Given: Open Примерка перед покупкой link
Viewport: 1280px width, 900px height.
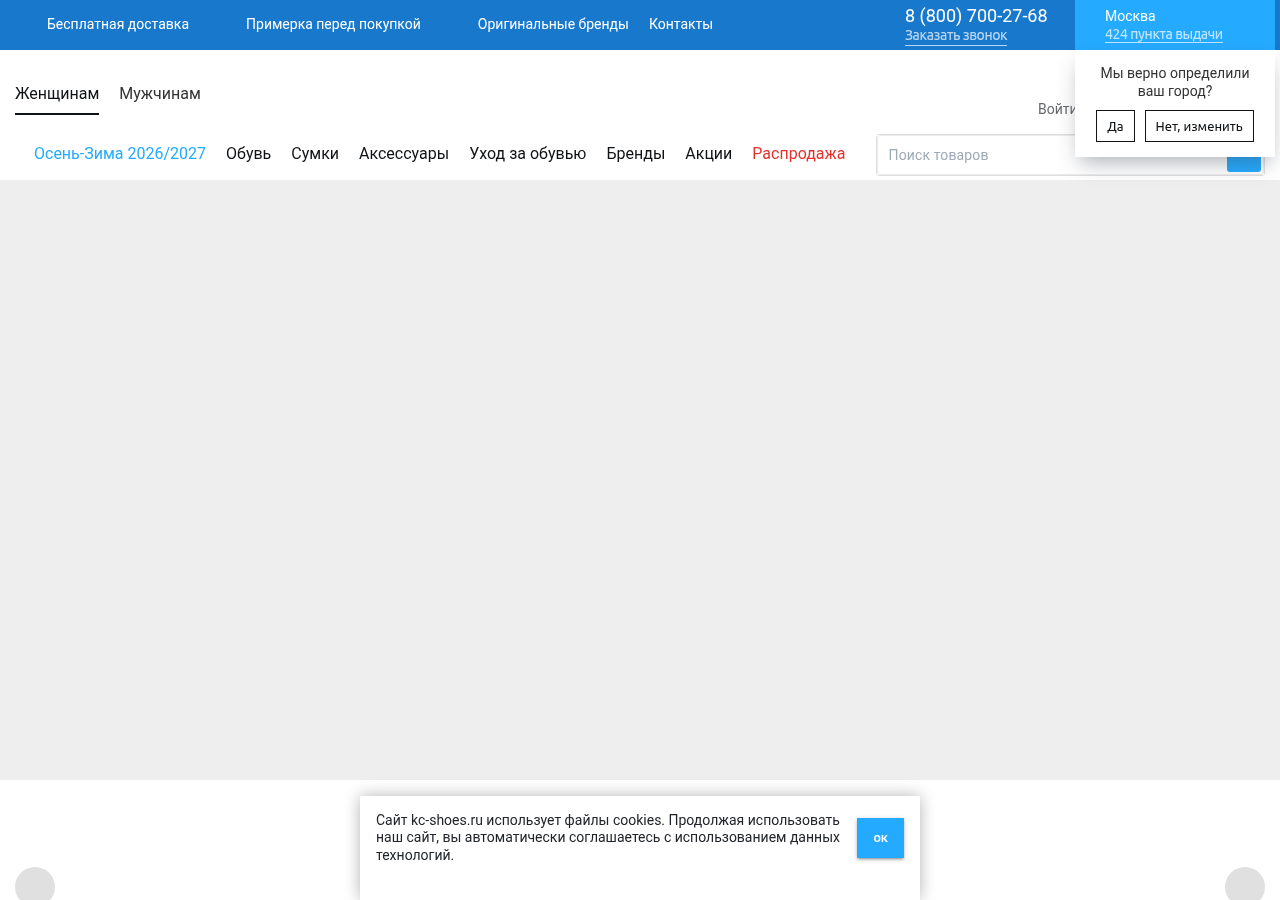Looking at the screenshot, I should click(x=333, y=24).
